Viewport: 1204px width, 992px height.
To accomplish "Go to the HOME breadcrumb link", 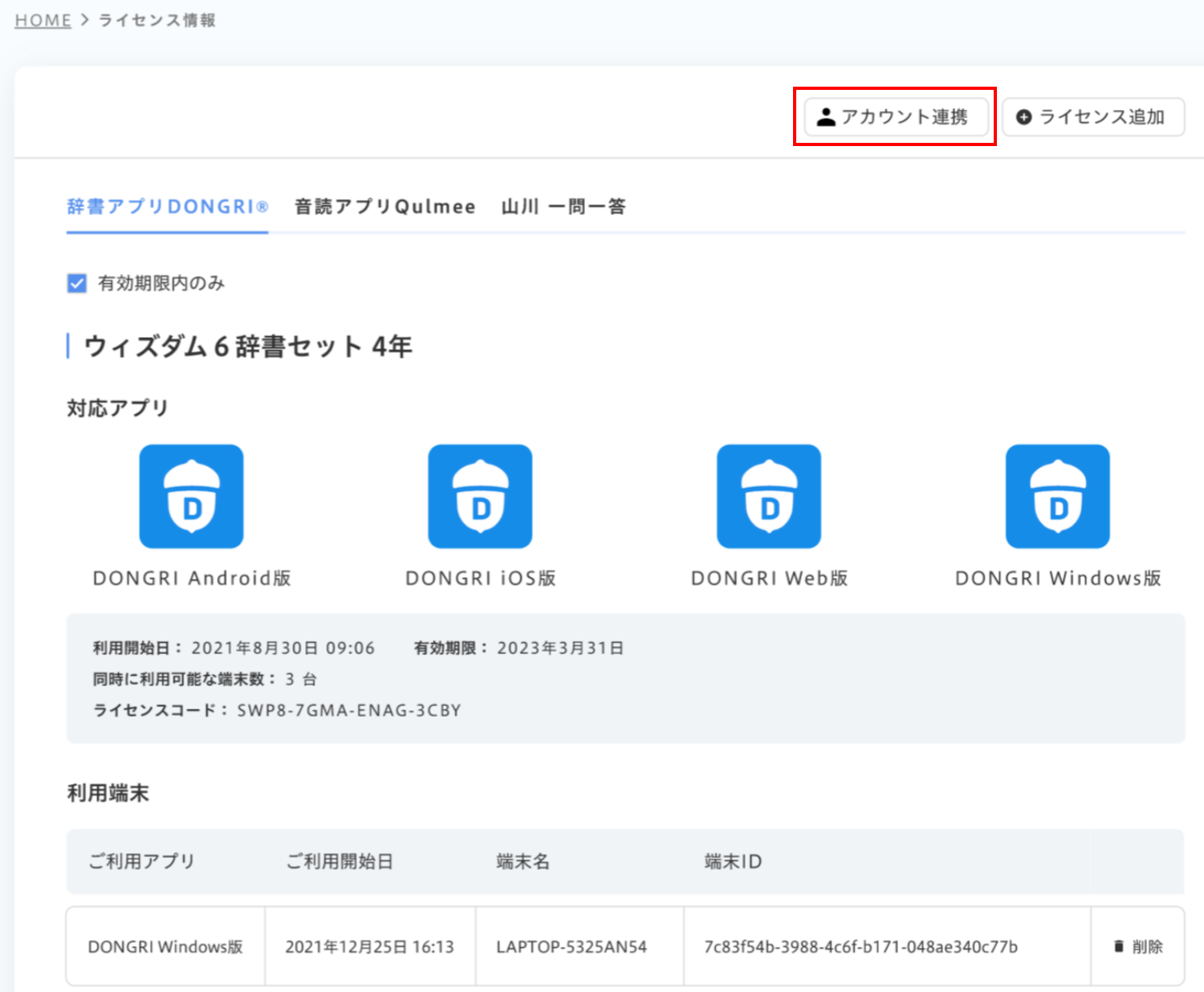I will point(43,20).
